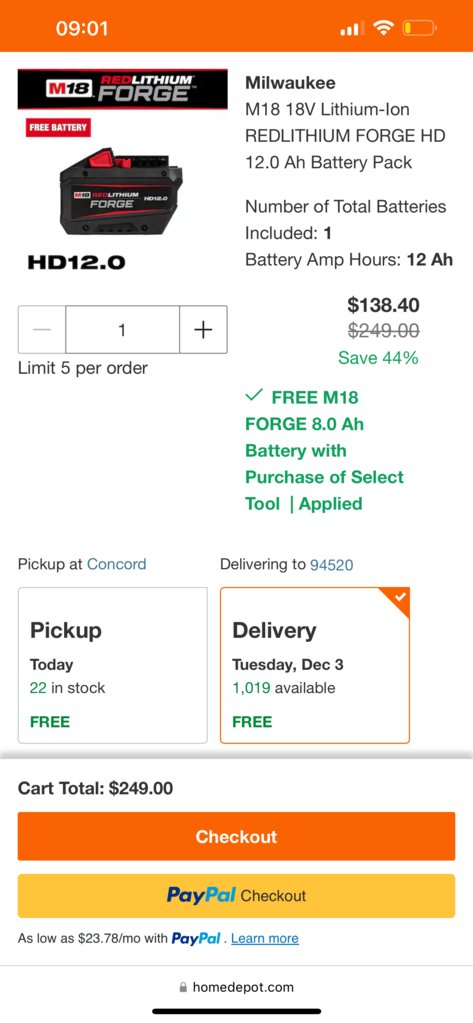Tap the homedepot.com address bar

point(236,987)
